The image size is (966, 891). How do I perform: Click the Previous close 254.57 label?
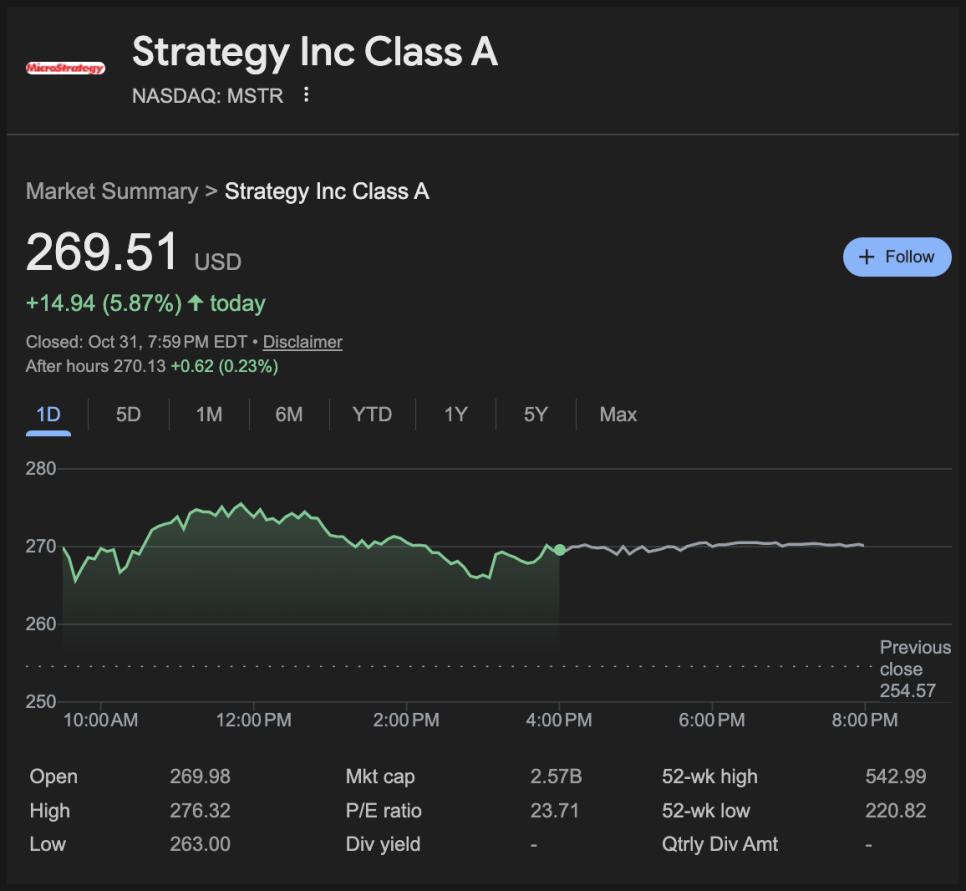(915, 669)
